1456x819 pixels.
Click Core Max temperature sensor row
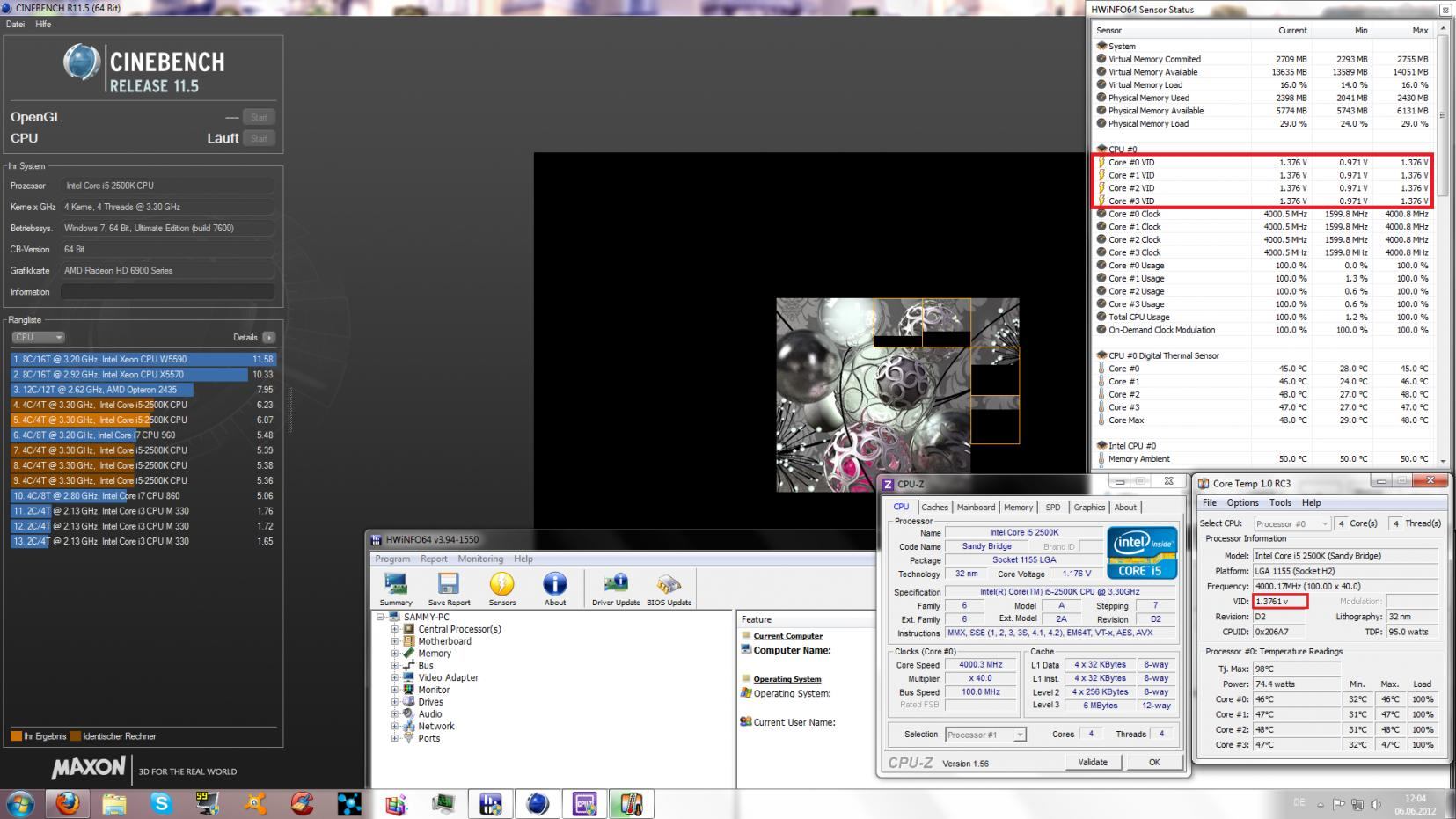[1264, 420]
